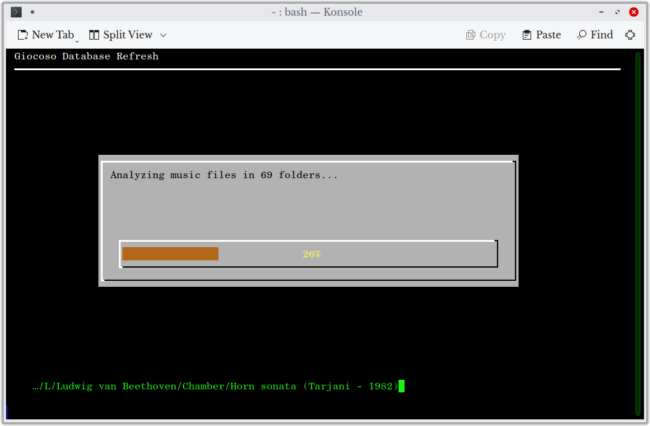
Task: Click the orange progress bar at 26%
Action: tap(170, 254)
